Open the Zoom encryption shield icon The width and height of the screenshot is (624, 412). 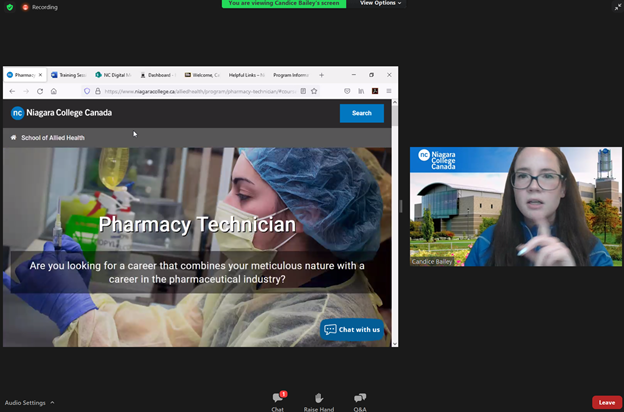pos(10,7)
